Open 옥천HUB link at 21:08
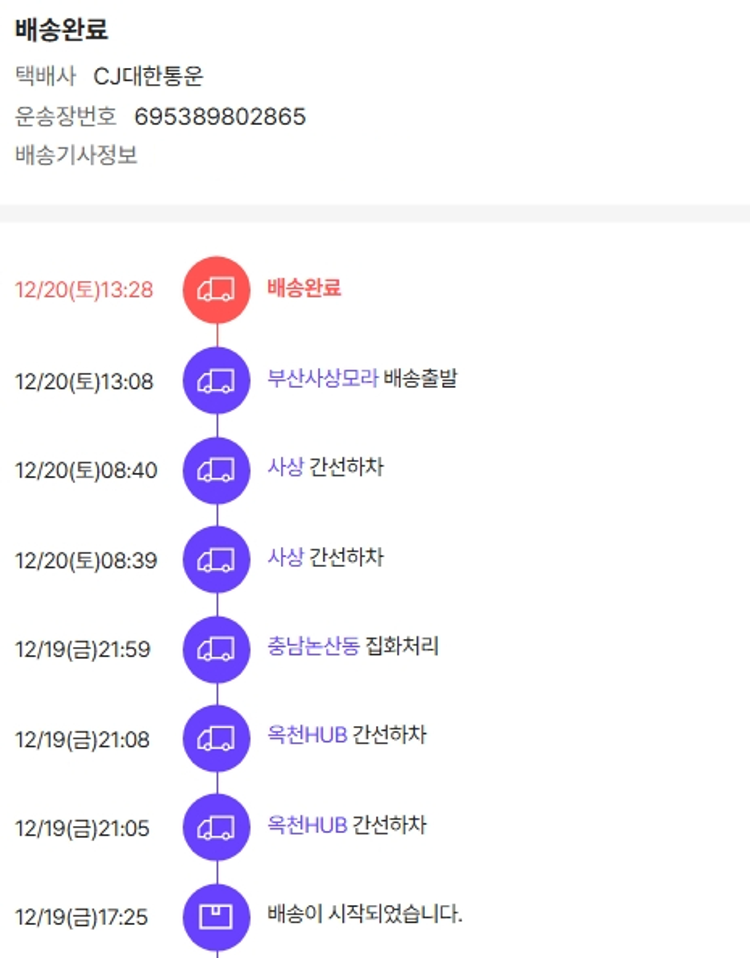The image size is (750, 958). (x=307, y=736)
